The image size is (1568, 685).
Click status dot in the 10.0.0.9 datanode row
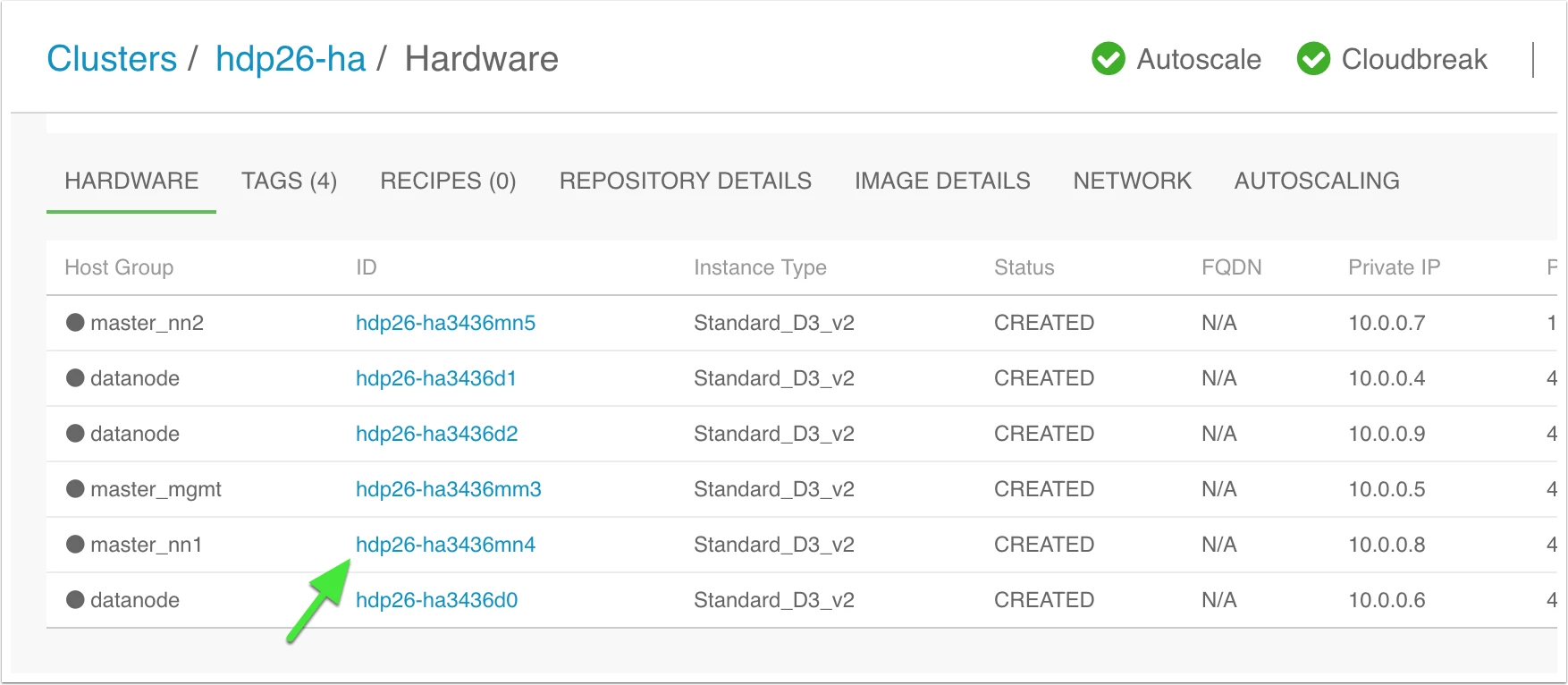75,433
